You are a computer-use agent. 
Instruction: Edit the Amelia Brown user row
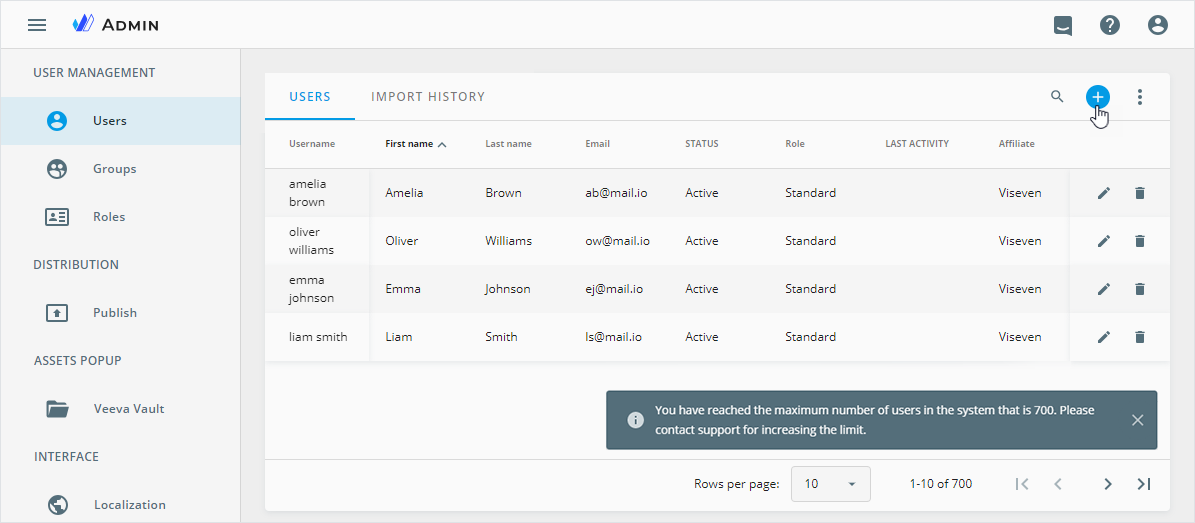point(1104,193)
